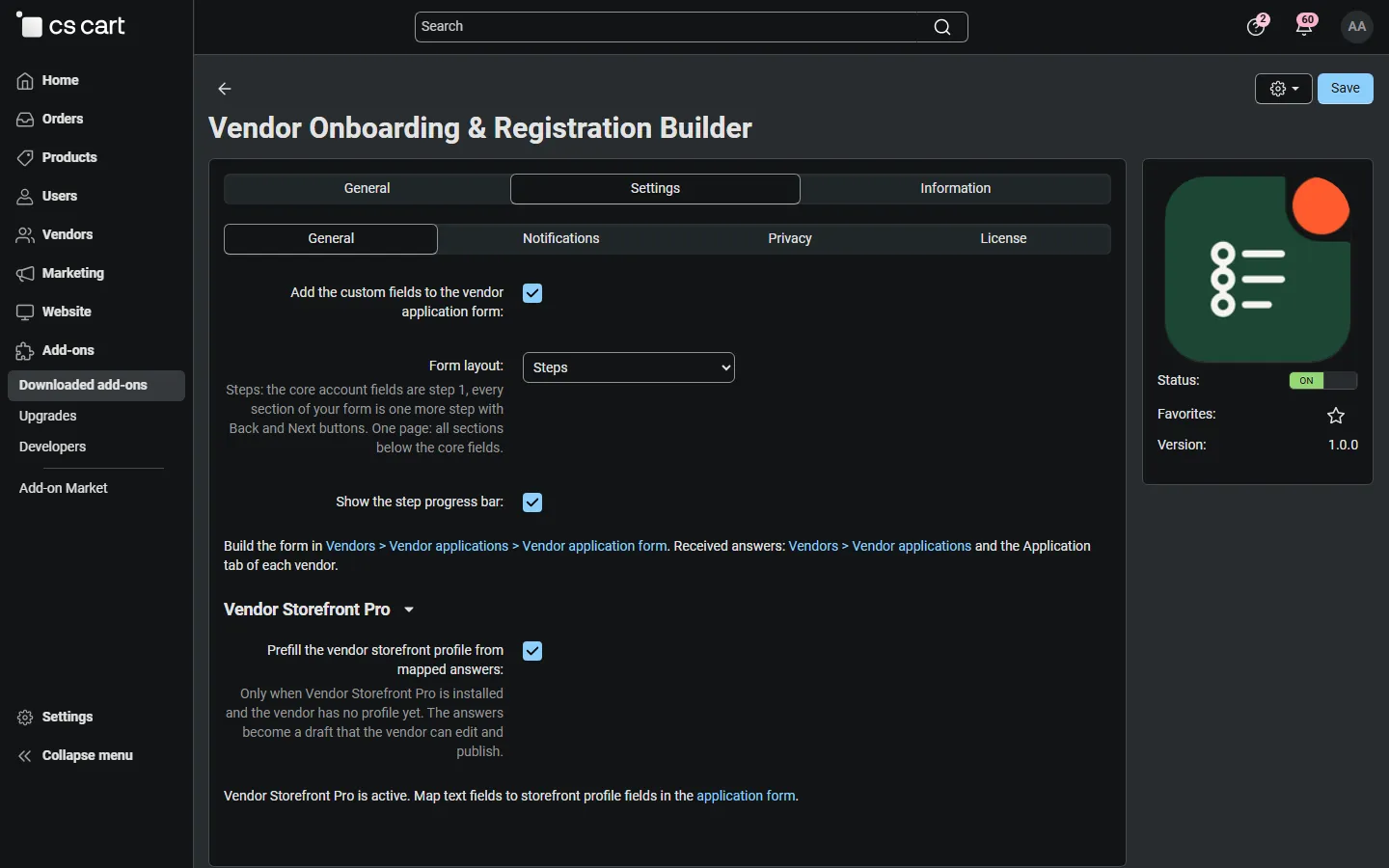This screenshot has height=868, width=1389.
Task: Collapse the sidebar menu
Action: pyautogui.click(x=75, y=756)
